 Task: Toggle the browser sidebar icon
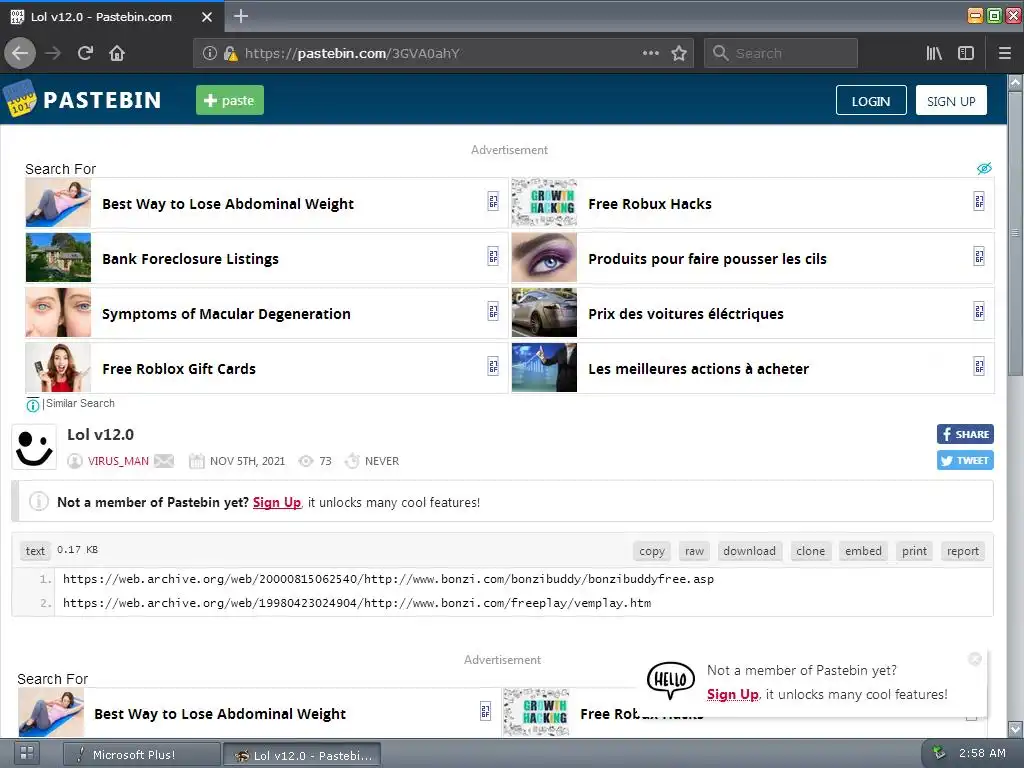pos(966,53)
